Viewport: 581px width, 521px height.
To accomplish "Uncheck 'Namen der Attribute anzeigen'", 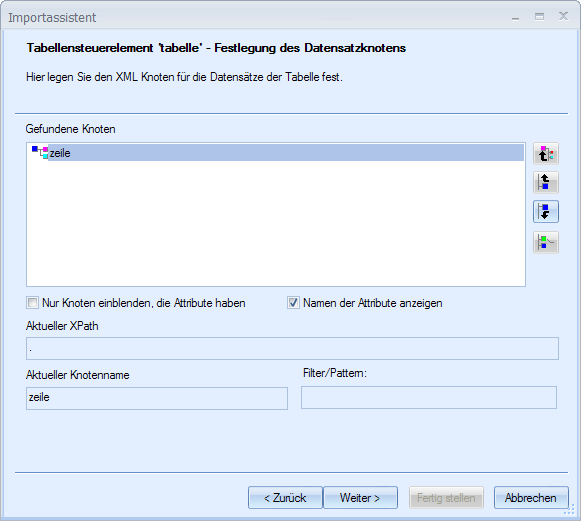I will coord(293,303).
